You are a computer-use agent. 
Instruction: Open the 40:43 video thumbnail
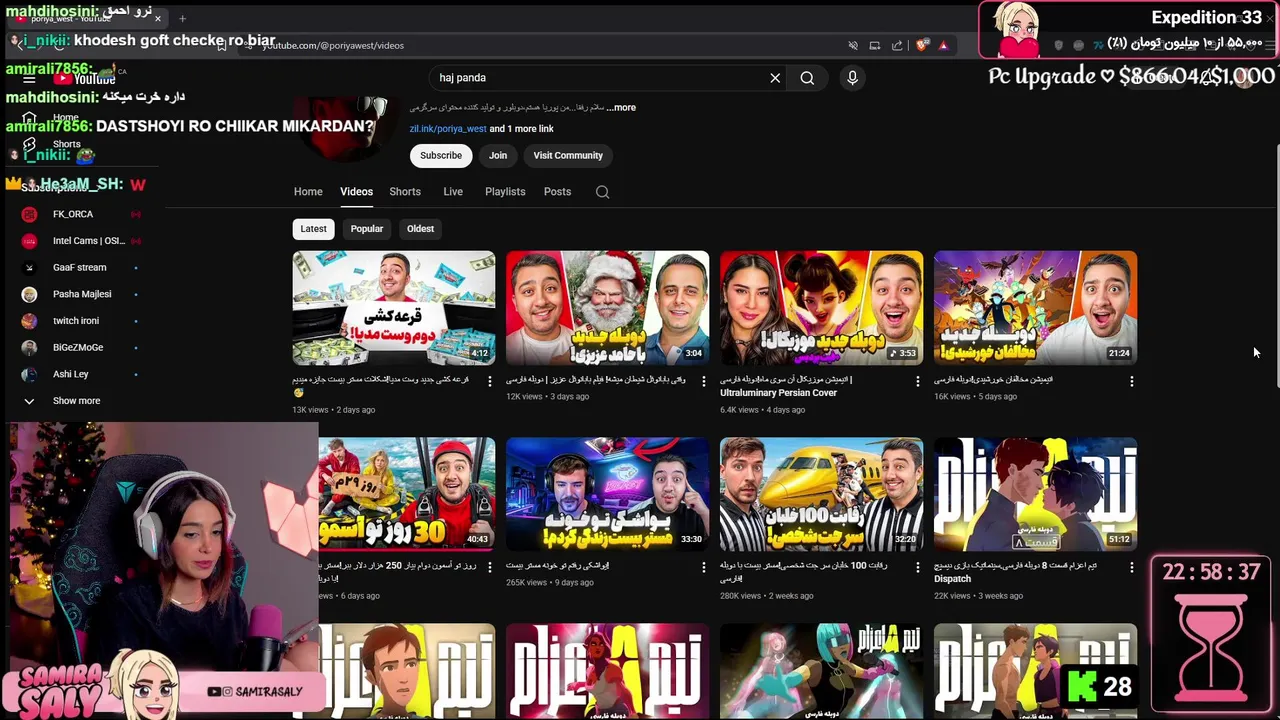click(x=407, y=494)
